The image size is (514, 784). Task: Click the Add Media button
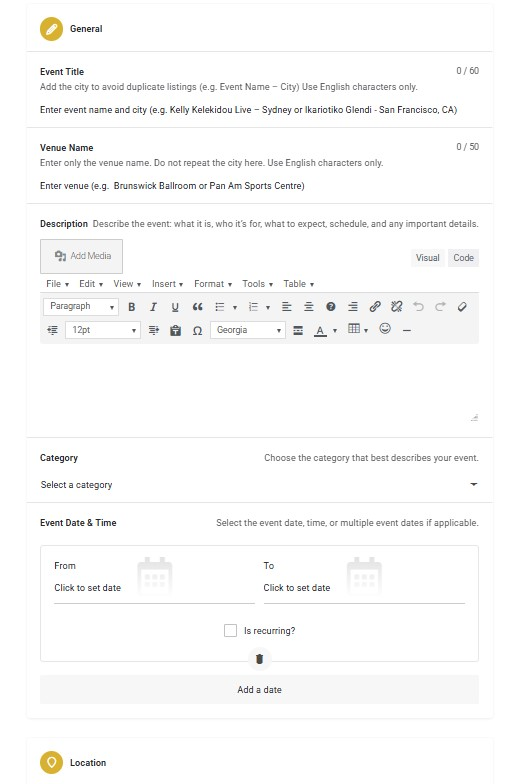82,256
